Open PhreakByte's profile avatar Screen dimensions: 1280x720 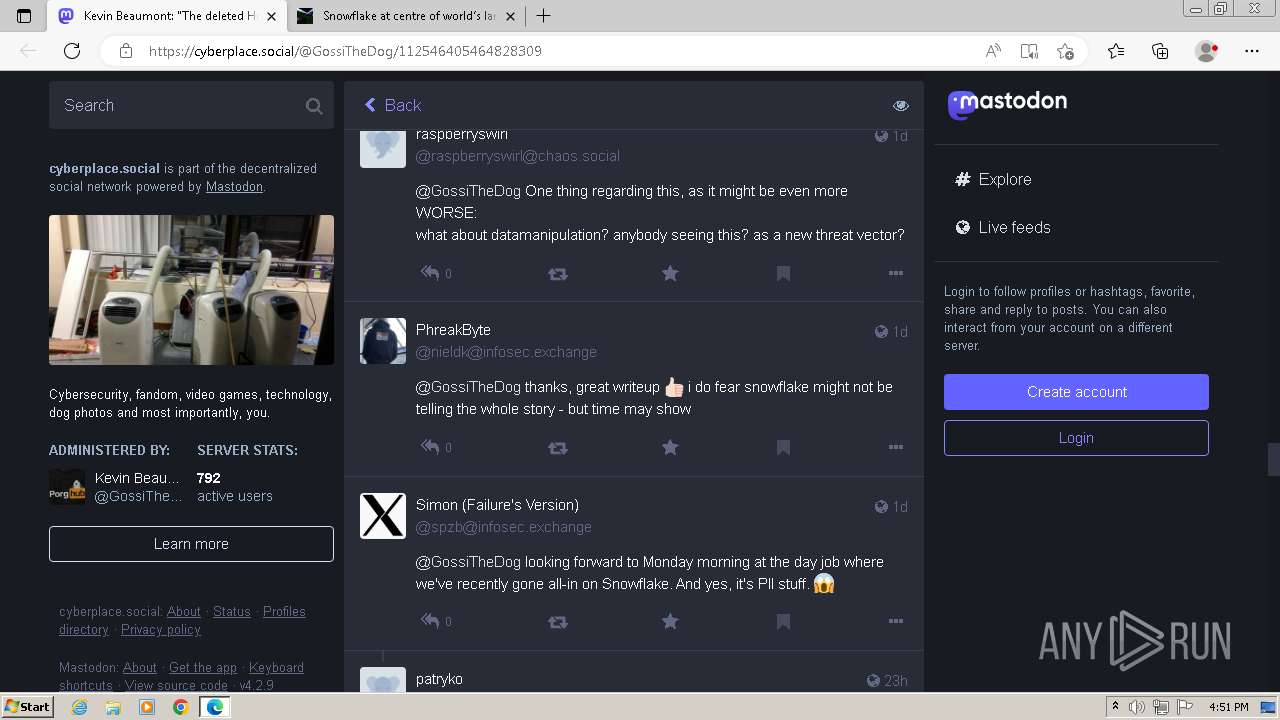point(383,341)
